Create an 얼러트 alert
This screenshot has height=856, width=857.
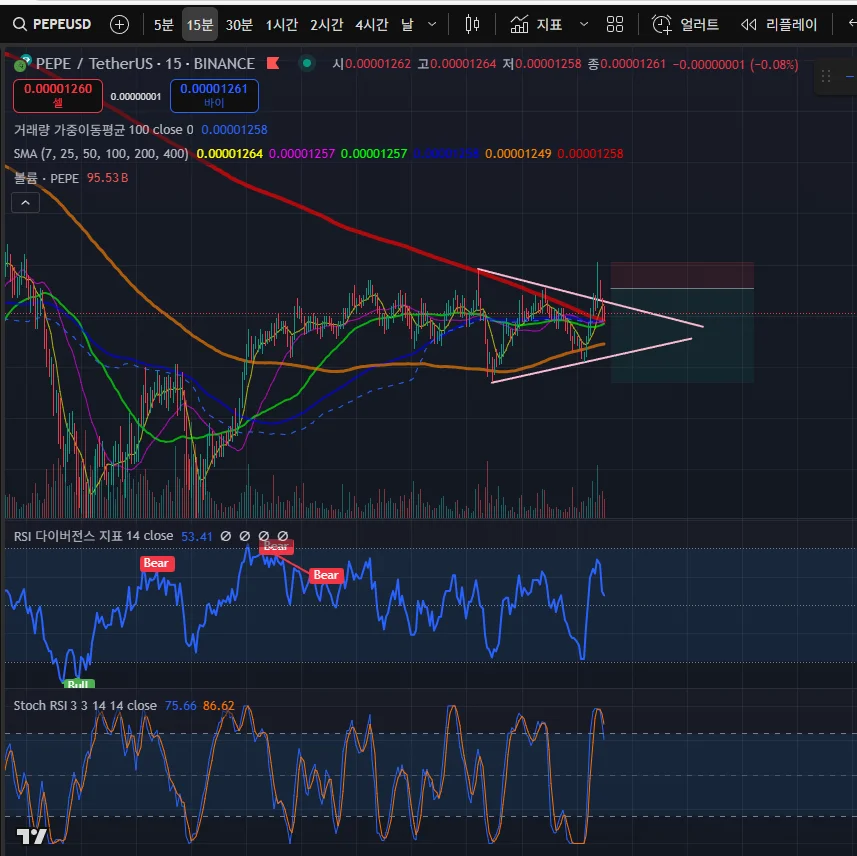pos(685,25)
